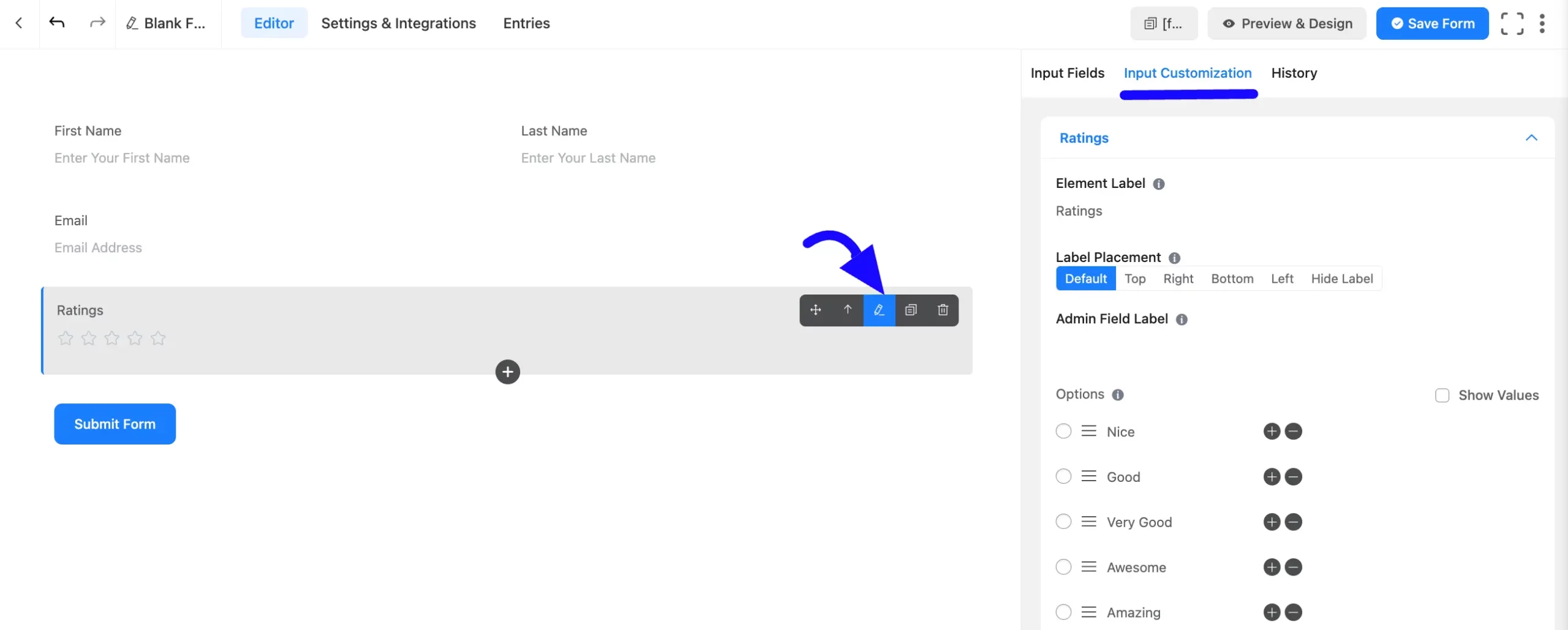Select Bottom label placement
This screenshot has height=630, width=1568.
(1232, 279)
